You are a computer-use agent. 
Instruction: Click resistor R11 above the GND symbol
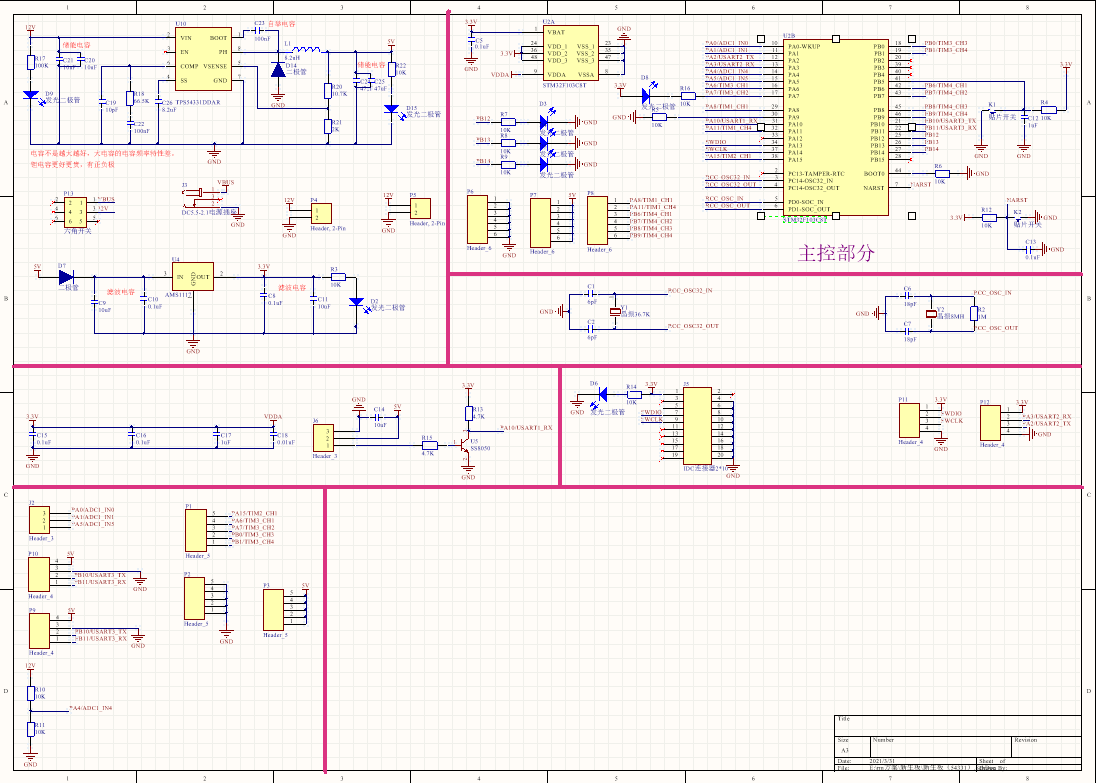coord(31,728)
